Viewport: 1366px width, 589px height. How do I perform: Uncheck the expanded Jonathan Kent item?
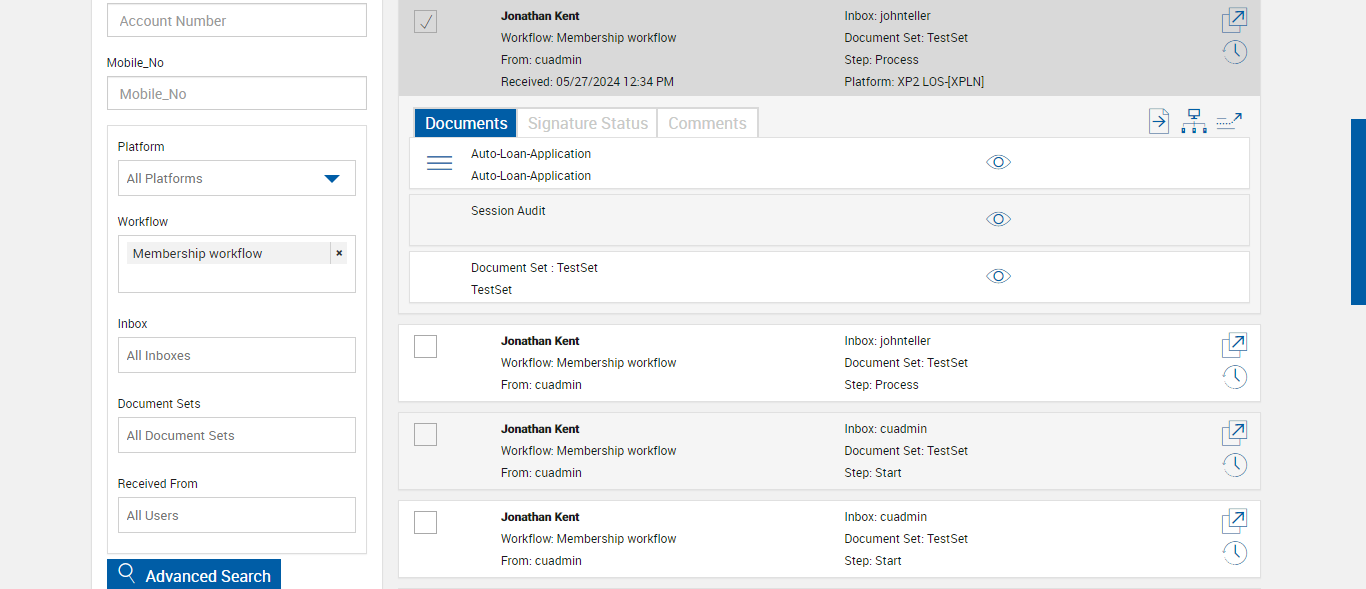pos(425,22)
